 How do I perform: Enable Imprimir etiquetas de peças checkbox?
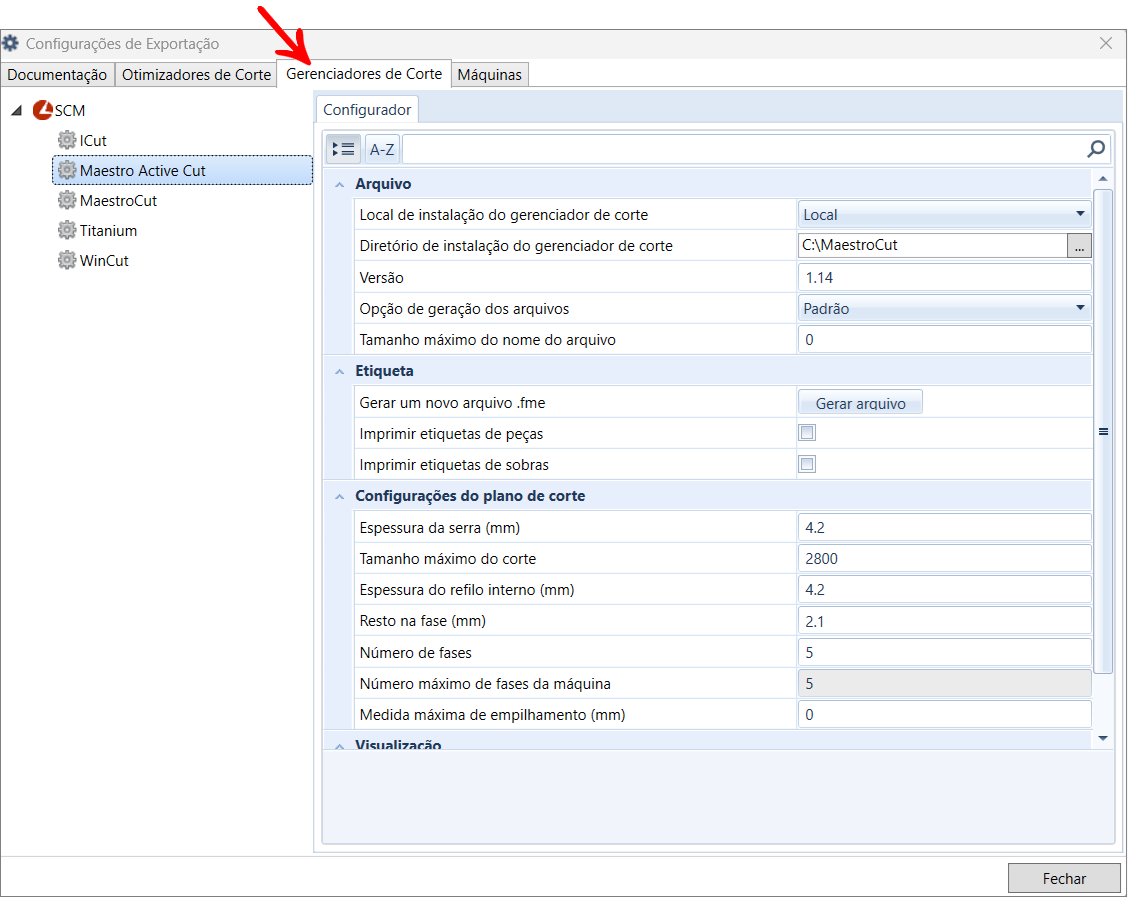[807, 433]
